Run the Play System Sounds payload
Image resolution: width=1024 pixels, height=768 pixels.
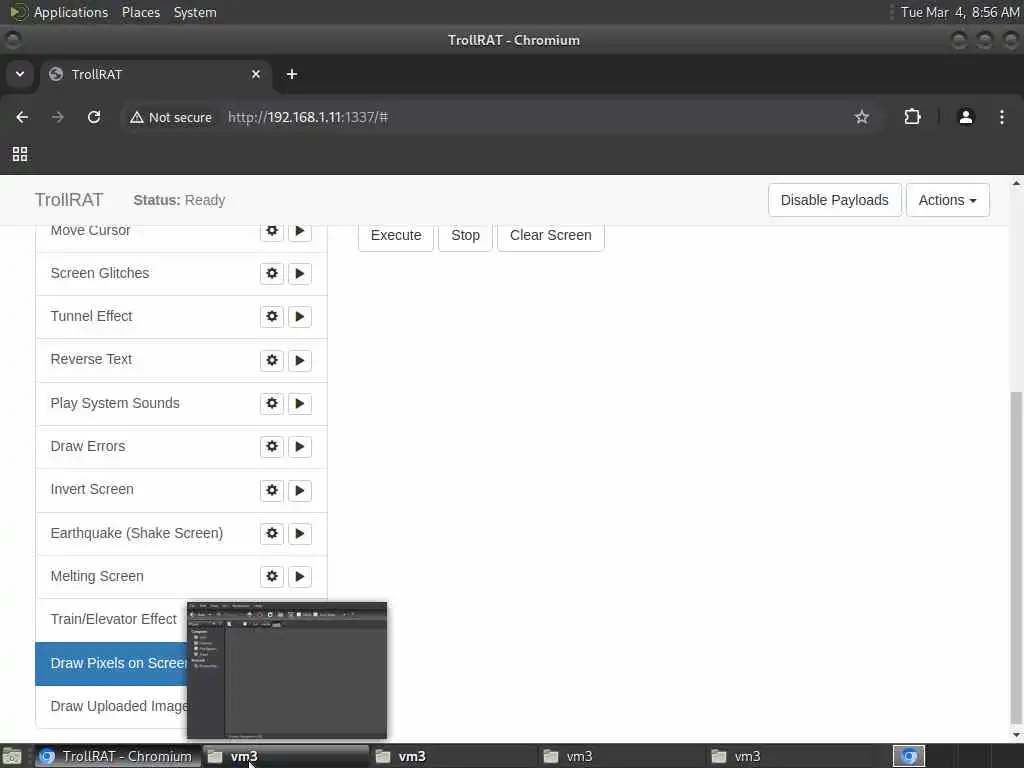[x=300, y=403]
